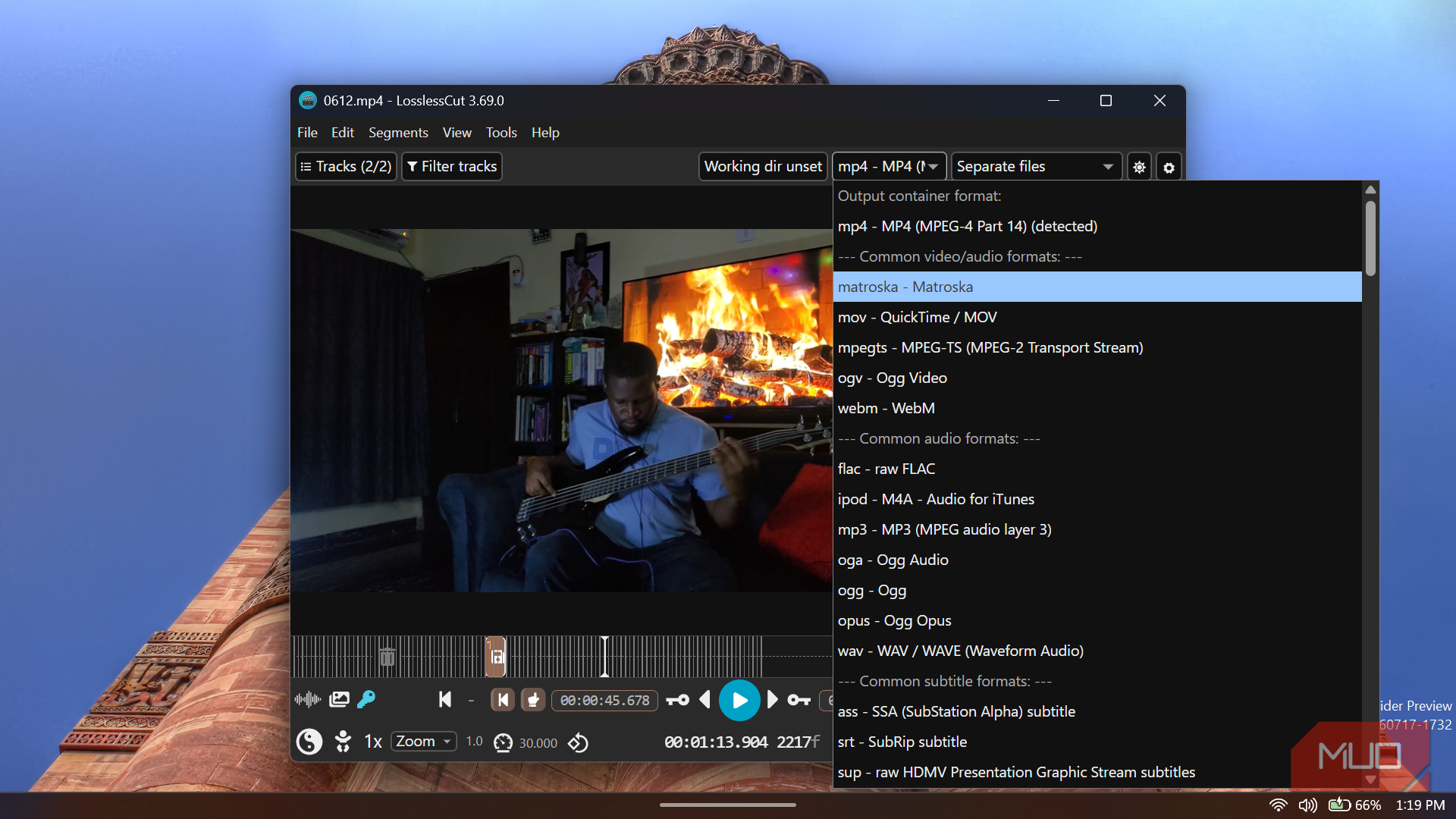Click the 1.0 playback rate value

click(475, 741)
